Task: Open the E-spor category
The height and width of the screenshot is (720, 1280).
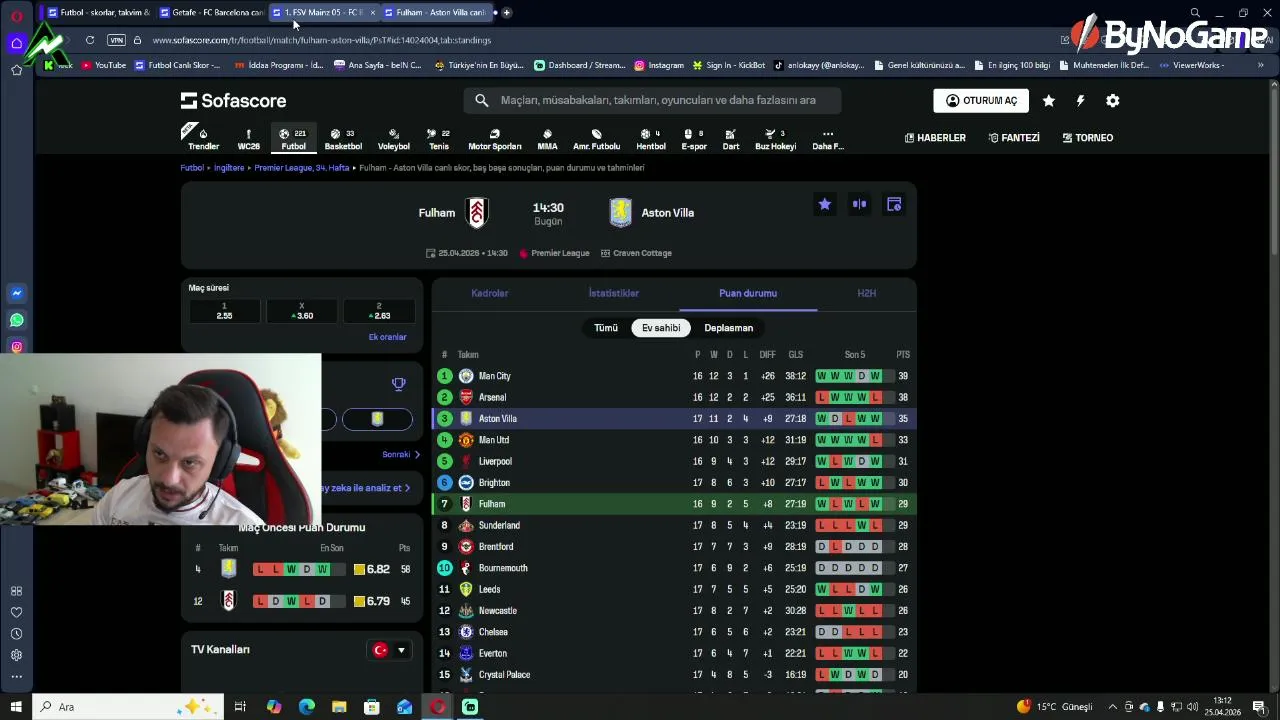Action: (x=693, y=139)
